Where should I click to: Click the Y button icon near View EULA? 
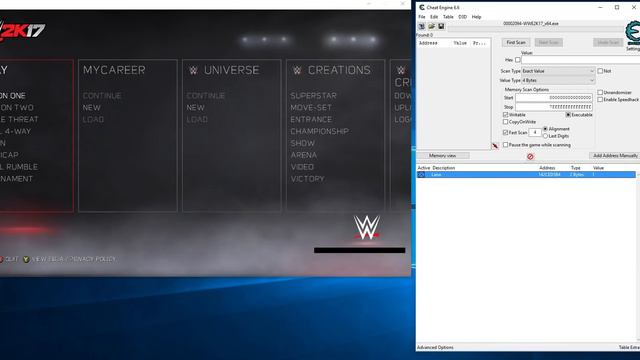26,259
